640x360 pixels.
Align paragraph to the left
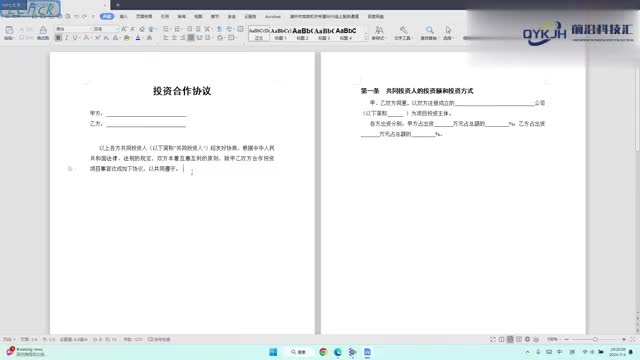tap(166, 38)
